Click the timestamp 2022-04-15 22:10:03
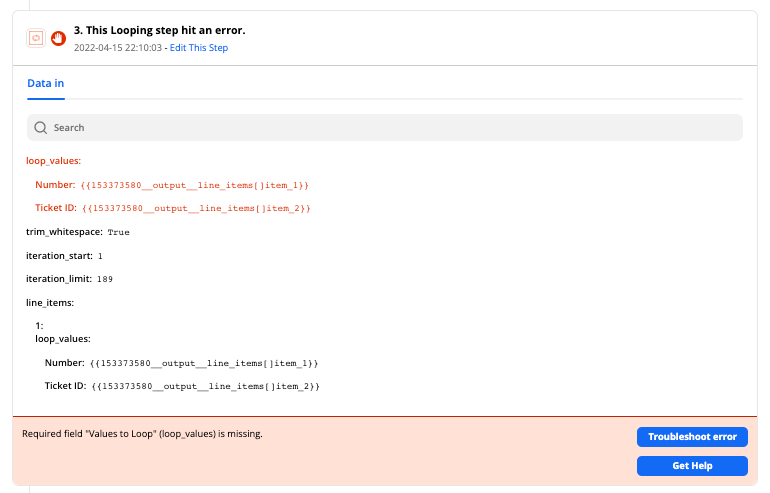Image resolution: width=770 pixels, height=493 pixels. pos(118,48)
